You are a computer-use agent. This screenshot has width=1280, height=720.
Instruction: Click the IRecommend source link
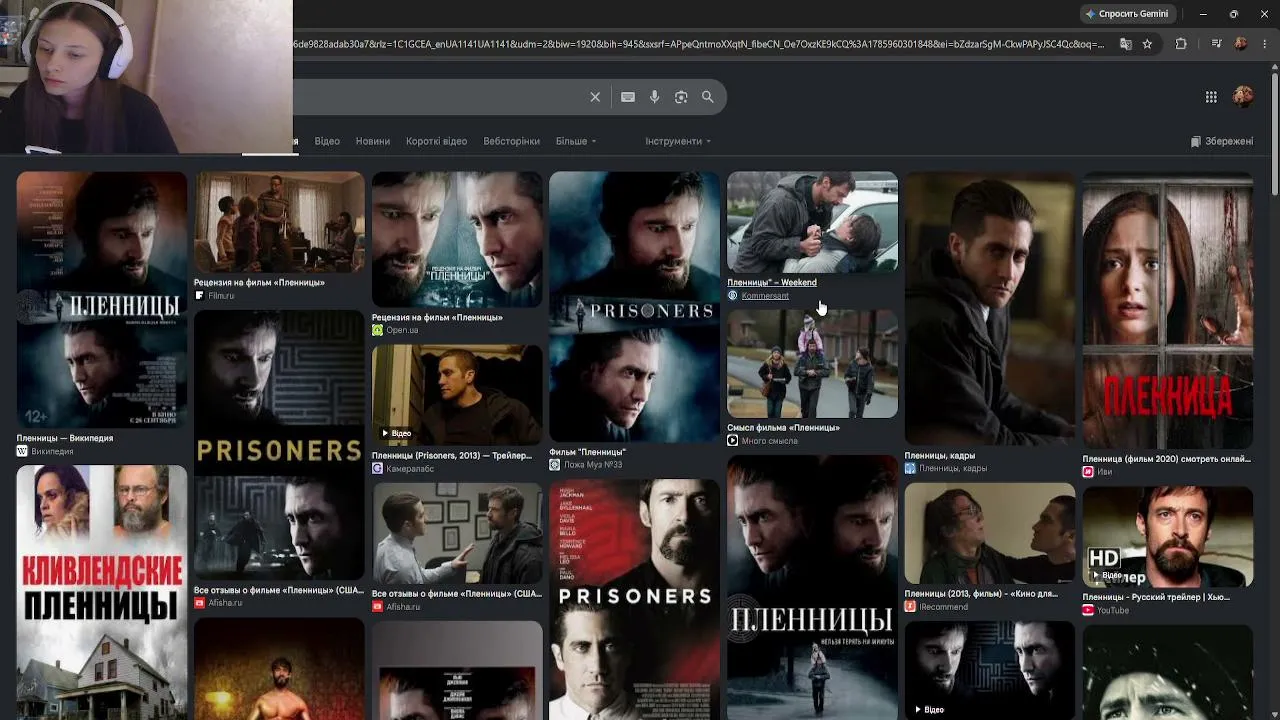[936, 607]
